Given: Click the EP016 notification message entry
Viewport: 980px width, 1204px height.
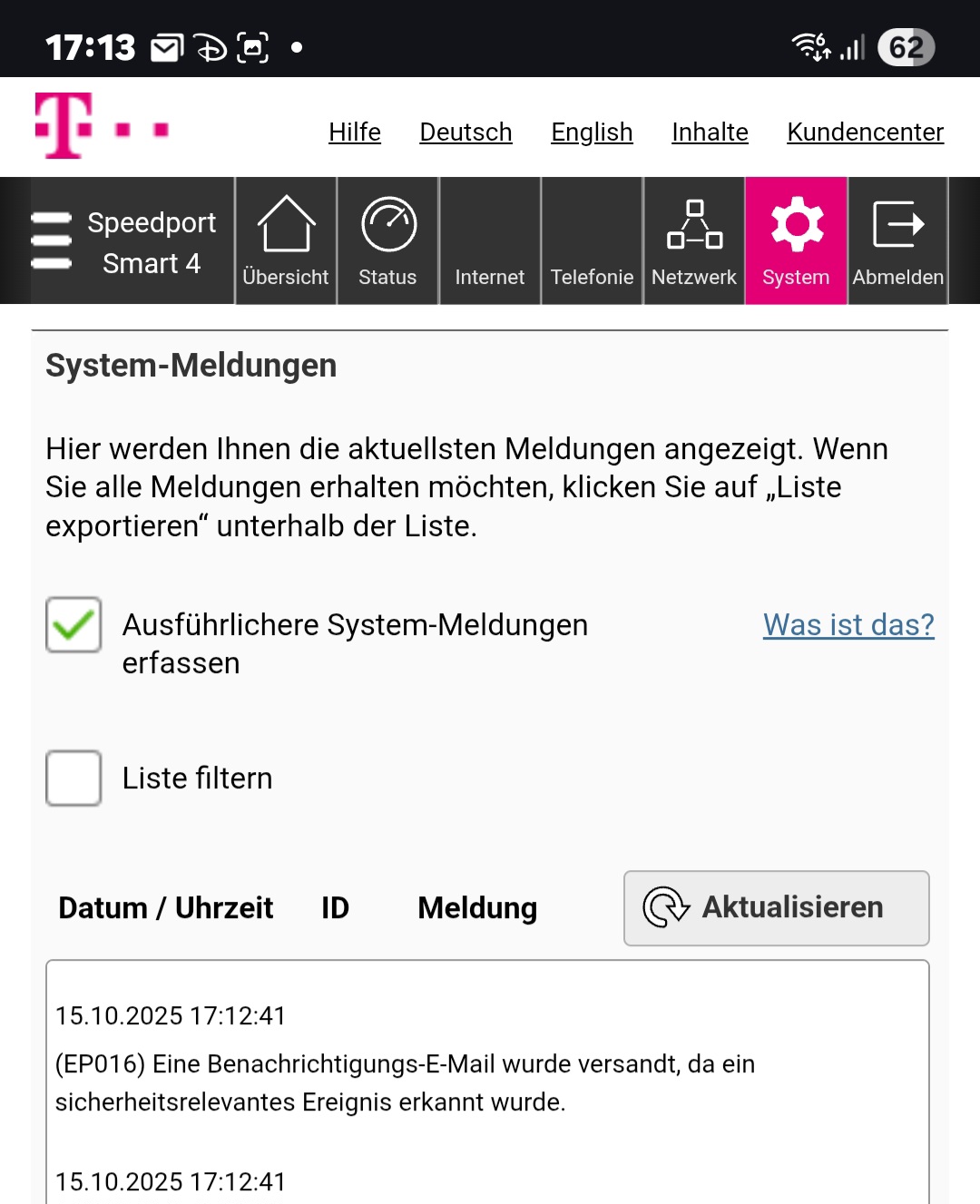Looking at the screenshot, I should point(405,1083).
